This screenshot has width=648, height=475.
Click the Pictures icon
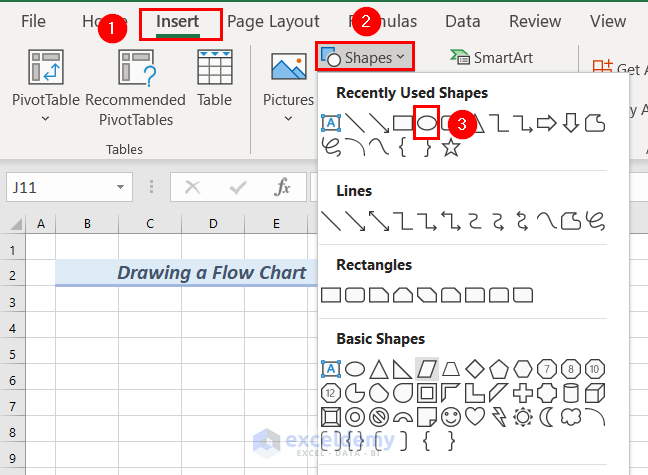click(288, 67)
